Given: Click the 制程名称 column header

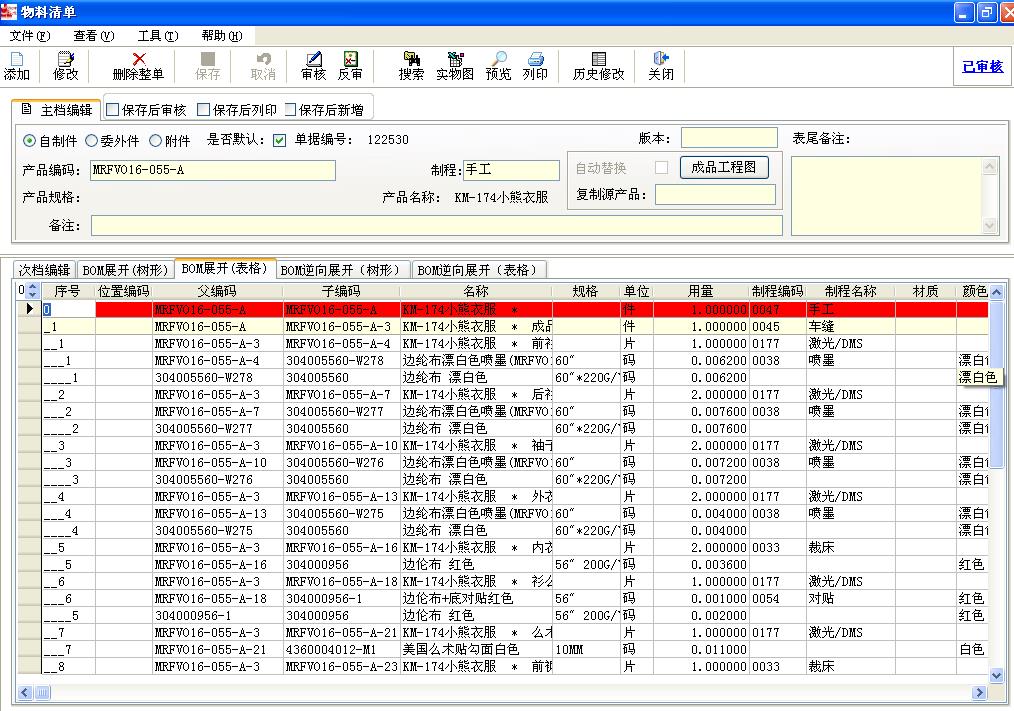Looking at the screenshot, I should pyautogui.click(x=851, y=291).
